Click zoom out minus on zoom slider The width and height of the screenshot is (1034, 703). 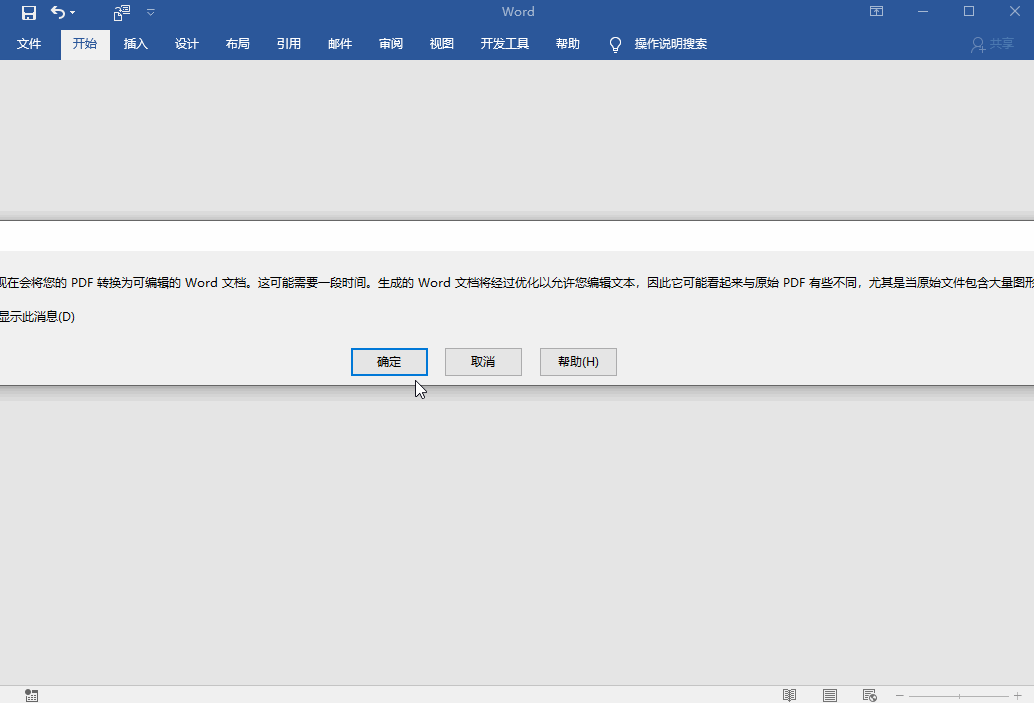tap(898, 695)
